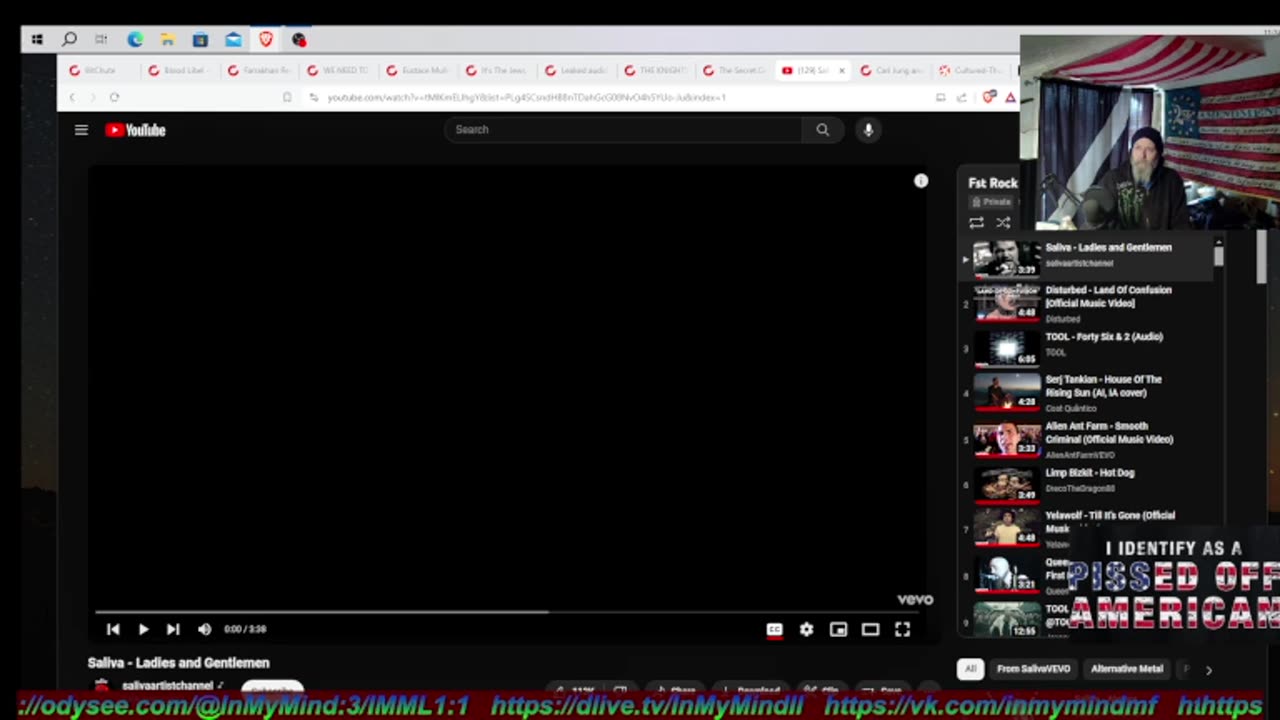Click the YouTube Search field
The height and width of the screenshot is (720, 1280).
point(622,129)
